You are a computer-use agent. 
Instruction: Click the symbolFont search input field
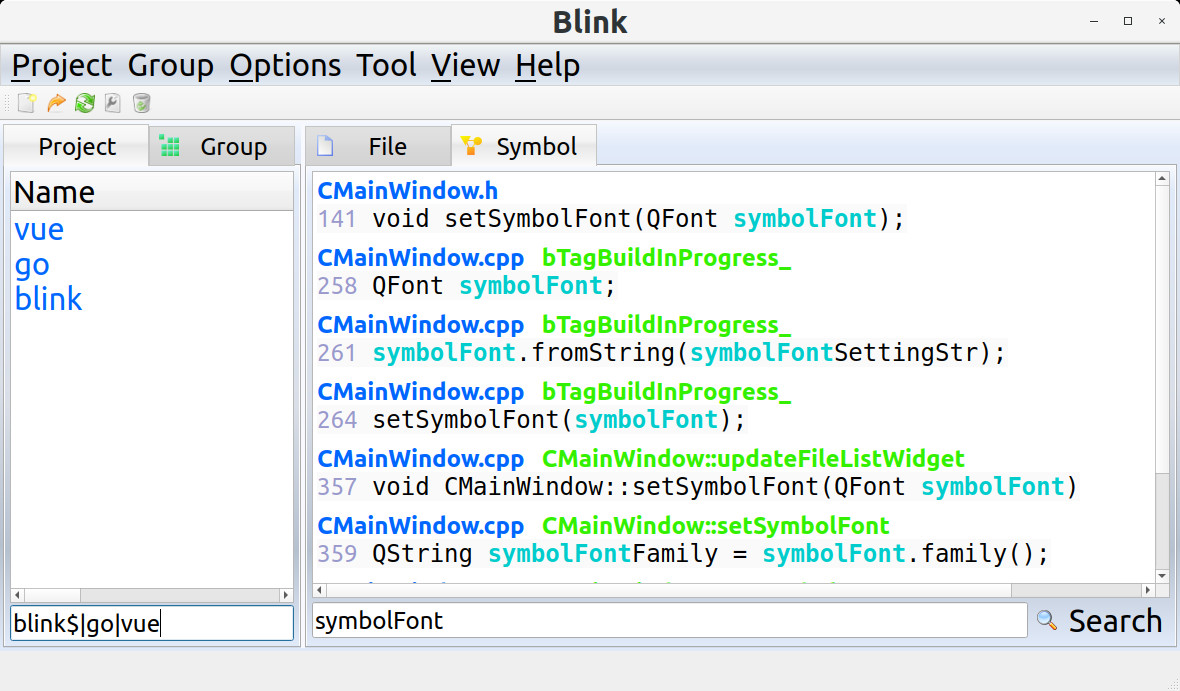669,621
